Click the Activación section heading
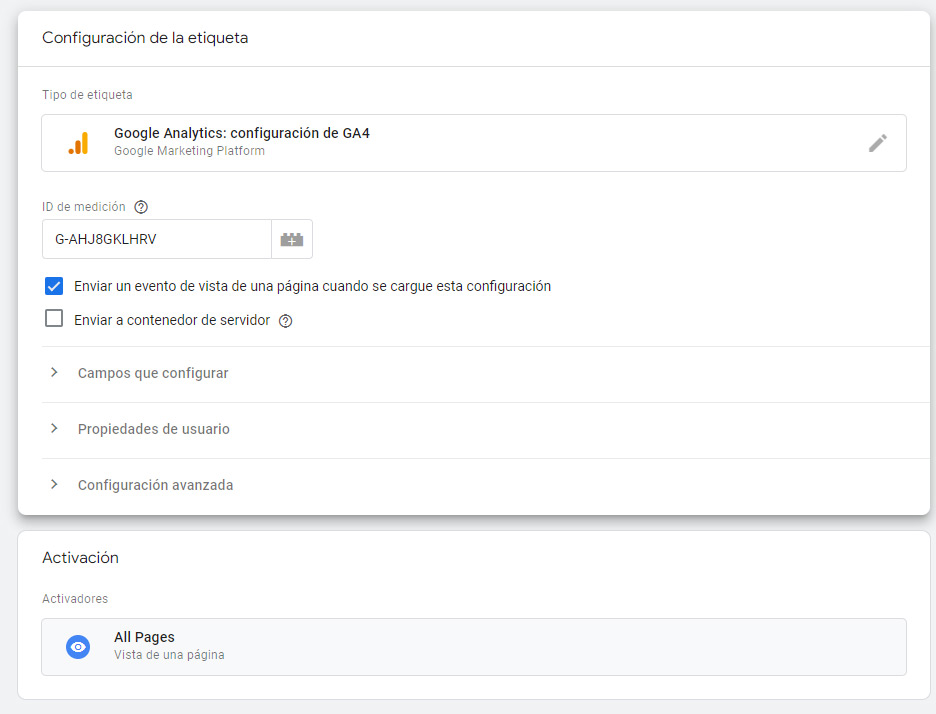 point(81,558)
